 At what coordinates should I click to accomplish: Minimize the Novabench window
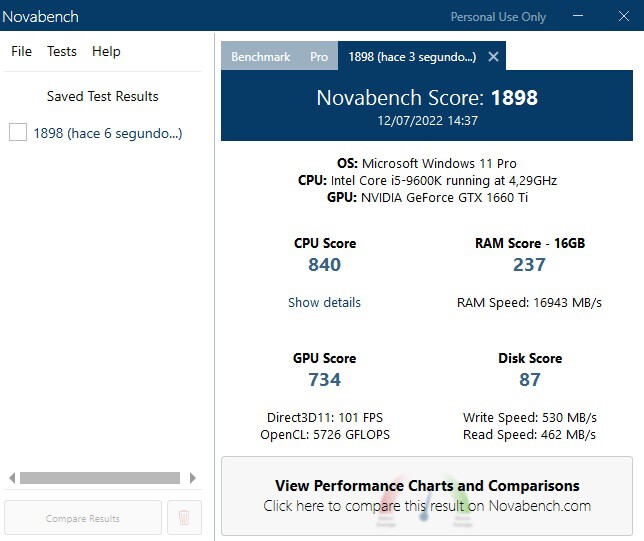(578, 16)
